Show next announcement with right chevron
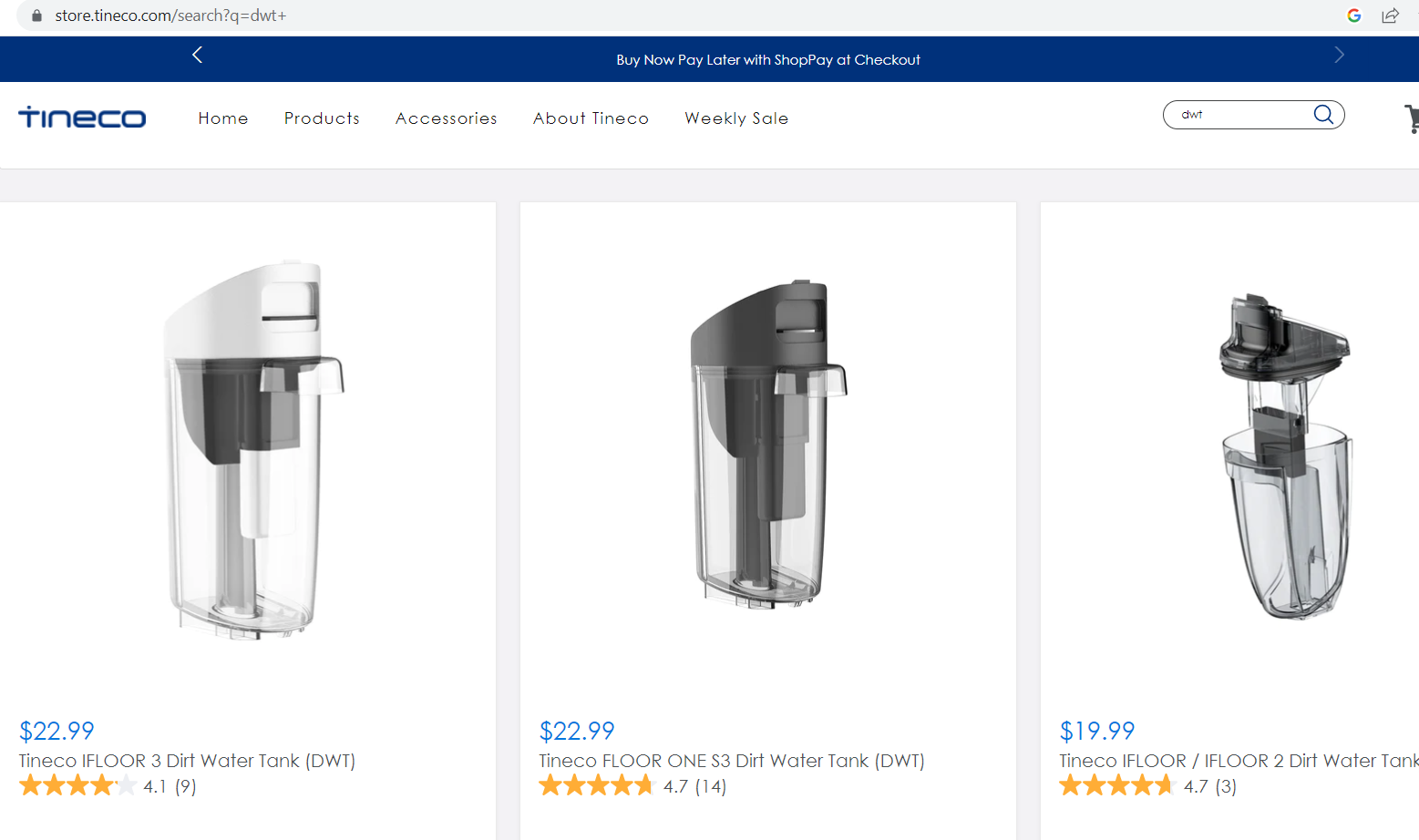 [x=1339, y=55]
